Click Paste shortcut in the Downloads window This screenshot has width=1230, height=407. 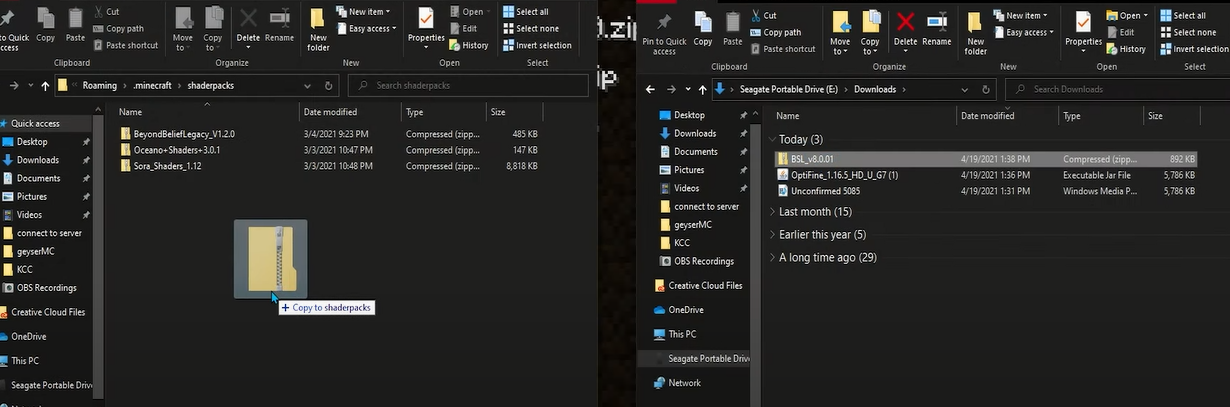[783, 48]
